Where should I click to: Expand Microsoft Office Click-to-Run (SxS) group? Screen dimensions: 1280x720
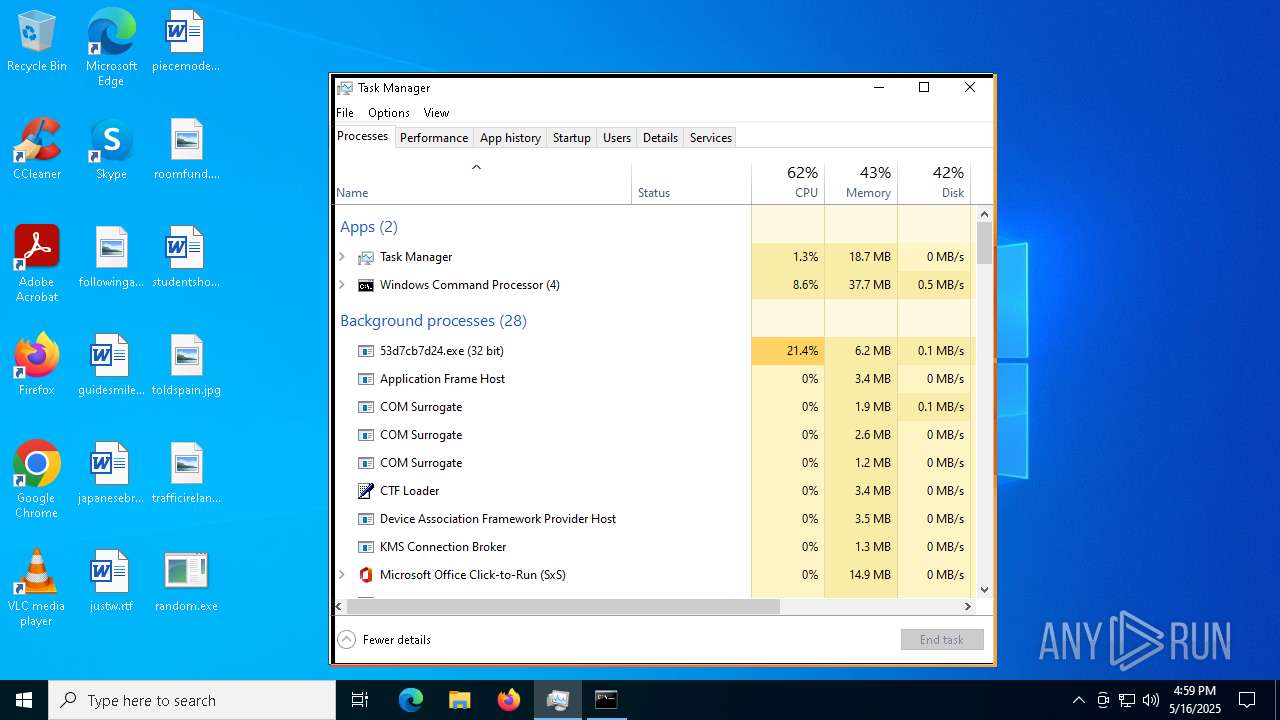coord(342,575)
